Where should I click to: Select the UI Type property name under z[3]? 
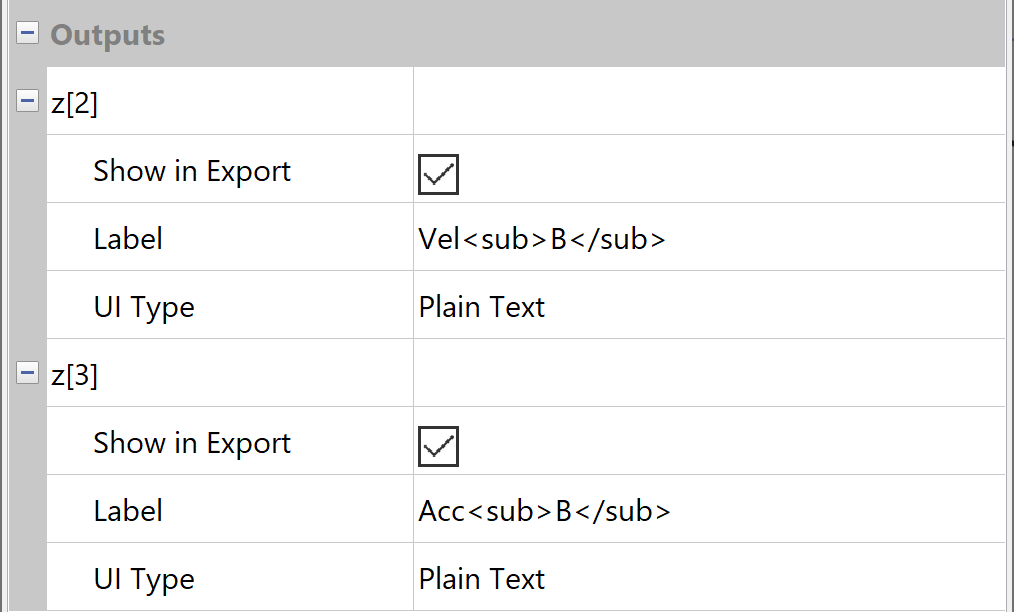144,579
